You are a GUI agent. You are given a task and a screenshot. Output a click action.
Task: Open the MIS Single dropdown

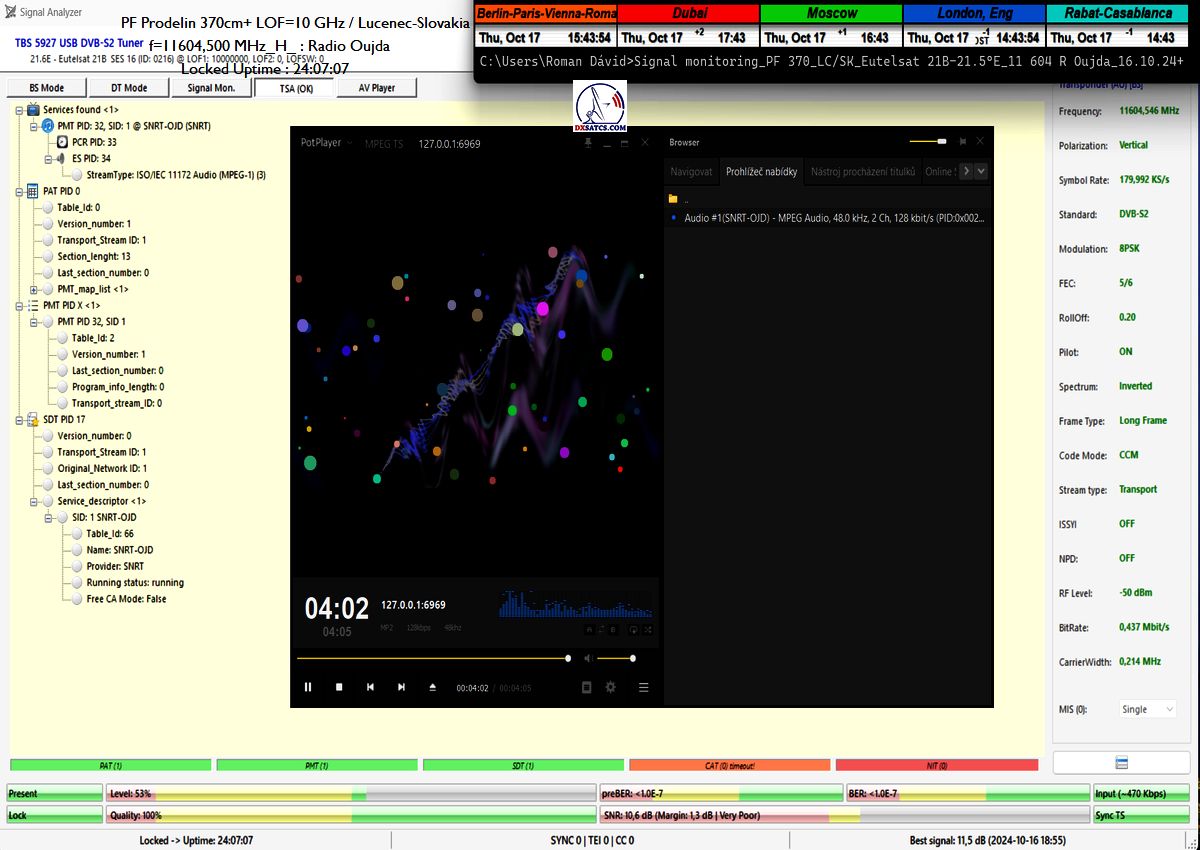[x=1146, y=709]
